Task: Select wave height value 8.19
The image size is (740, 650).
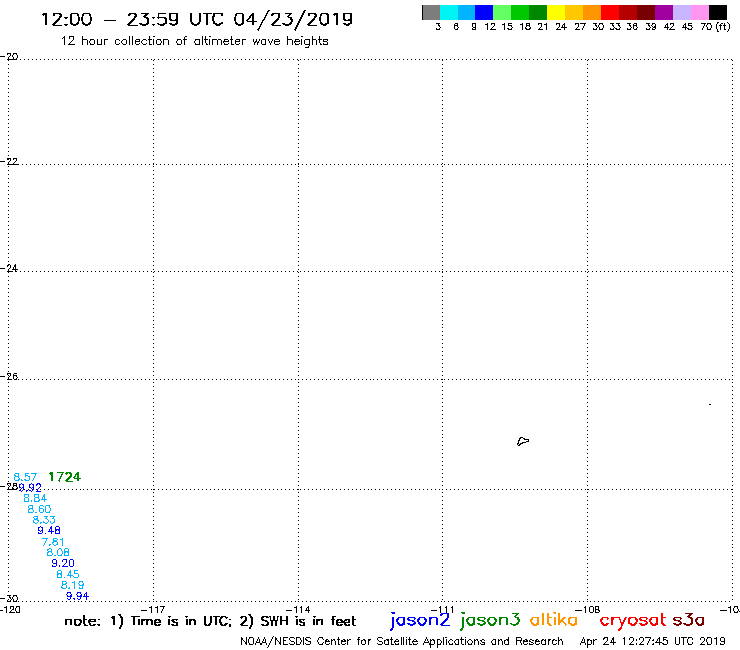Action: (73, 585)
